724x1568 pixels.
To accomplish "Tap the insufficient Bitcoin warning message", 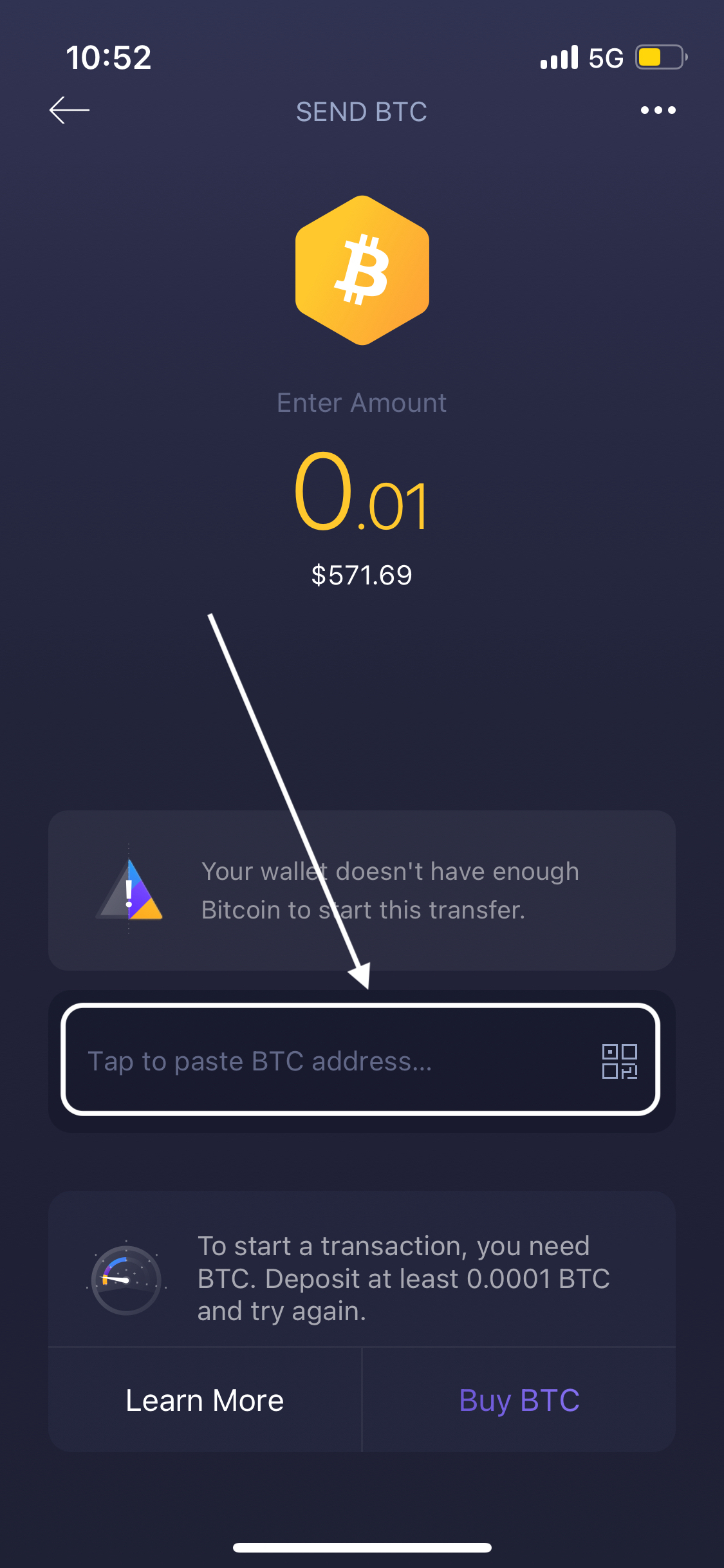I will (x=390, y=890).
